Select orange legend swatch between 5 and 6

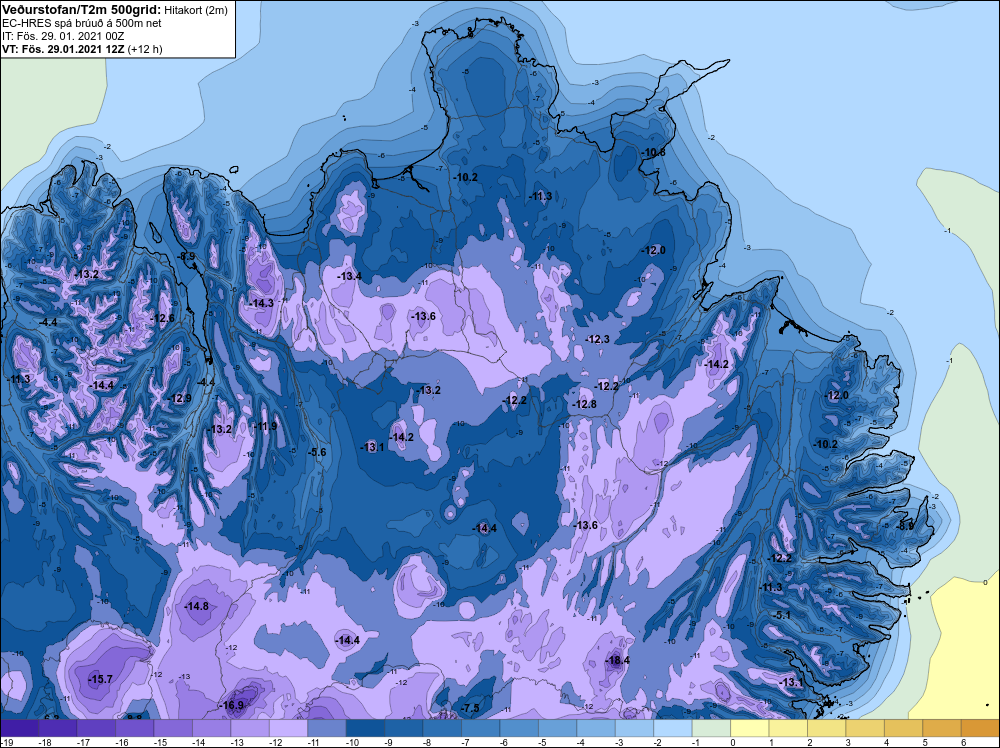tap(942, 728)
